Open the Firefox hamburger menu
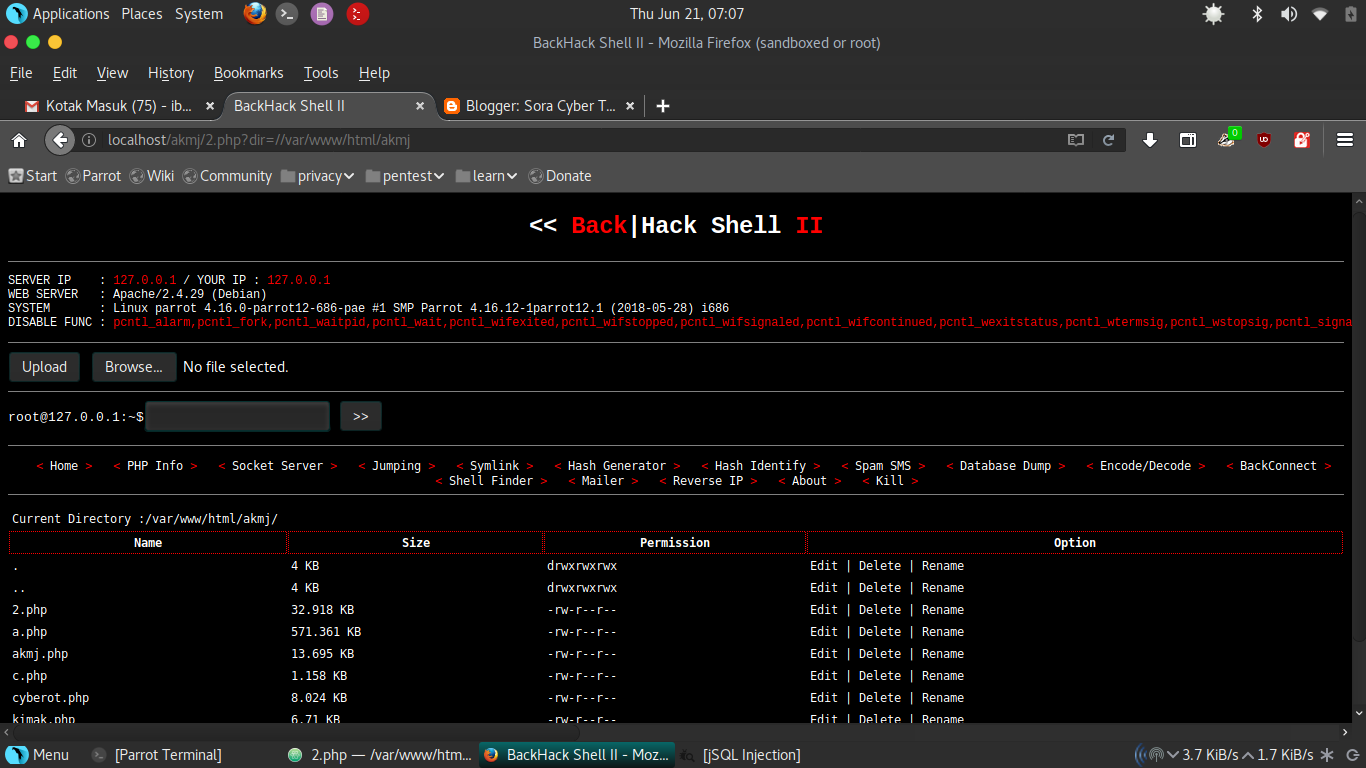 (1344, 140)
